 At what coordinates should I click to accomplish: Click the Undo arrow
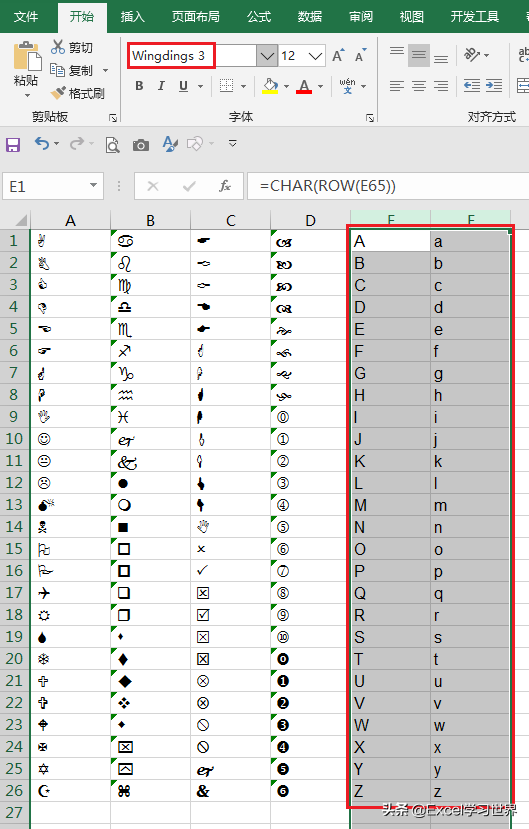tap(42, 143)
